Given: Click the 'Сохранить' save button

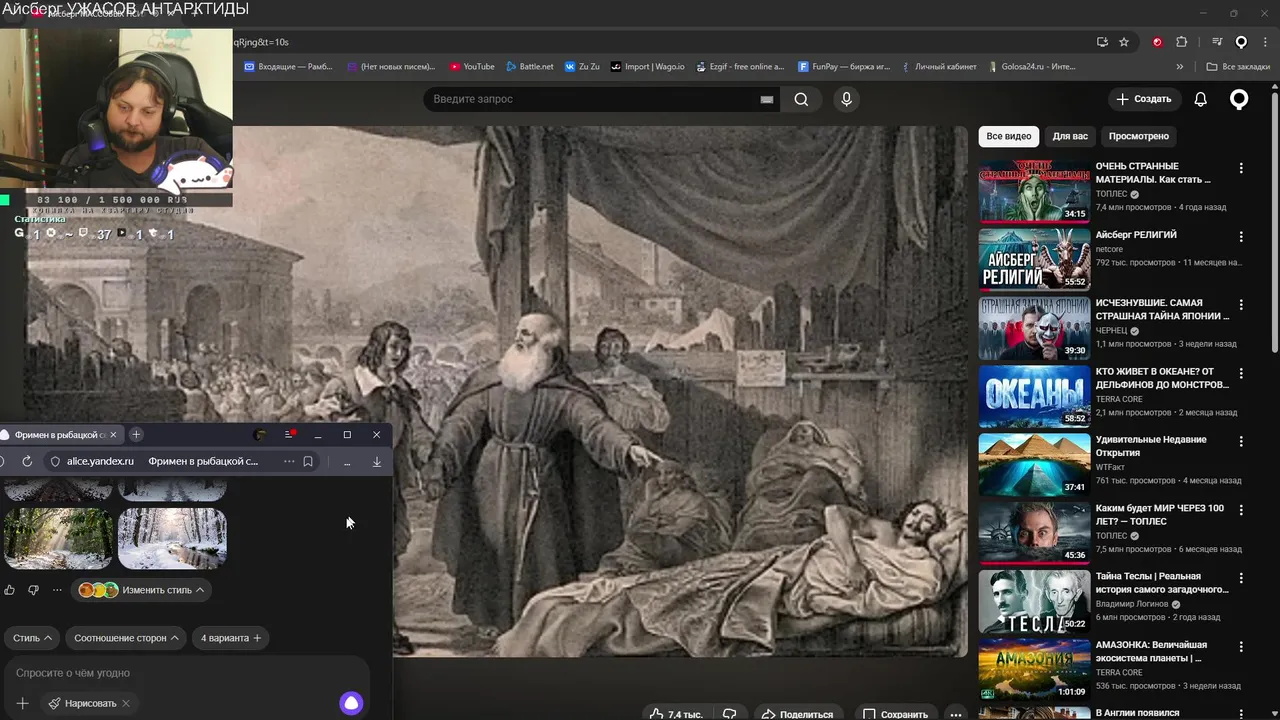Looking at the screenshot, I should (x=896, y=714).
